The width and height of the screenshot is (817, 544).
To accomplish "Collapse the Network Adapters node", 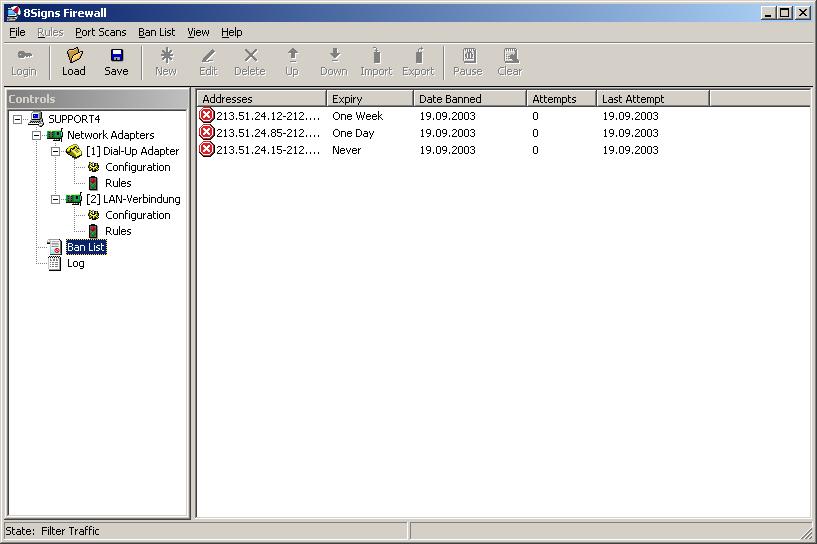I will point(37,135).
